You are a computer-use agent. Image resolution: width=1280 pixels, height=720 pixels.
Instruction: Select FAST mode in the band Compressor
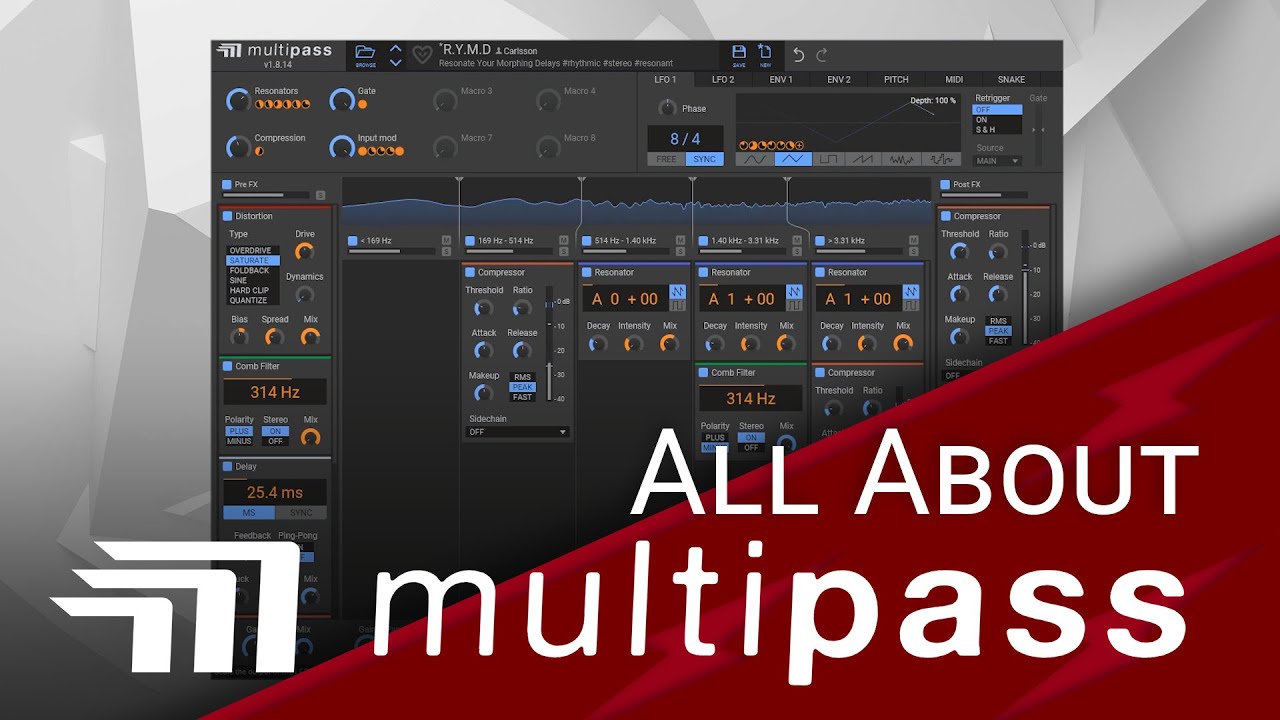click(523, 397)
